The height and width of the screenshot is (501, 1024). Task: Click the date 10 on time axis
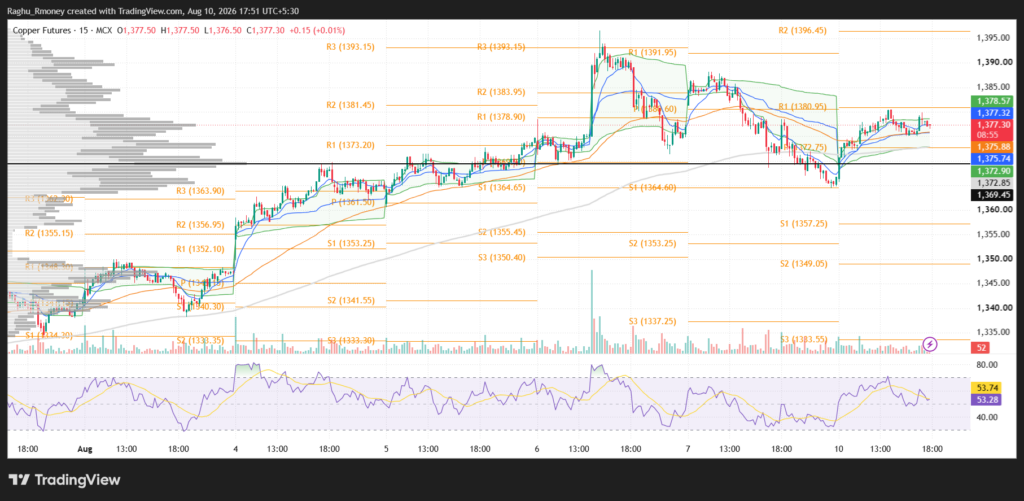pyautogui.click(x=839, y=449)
